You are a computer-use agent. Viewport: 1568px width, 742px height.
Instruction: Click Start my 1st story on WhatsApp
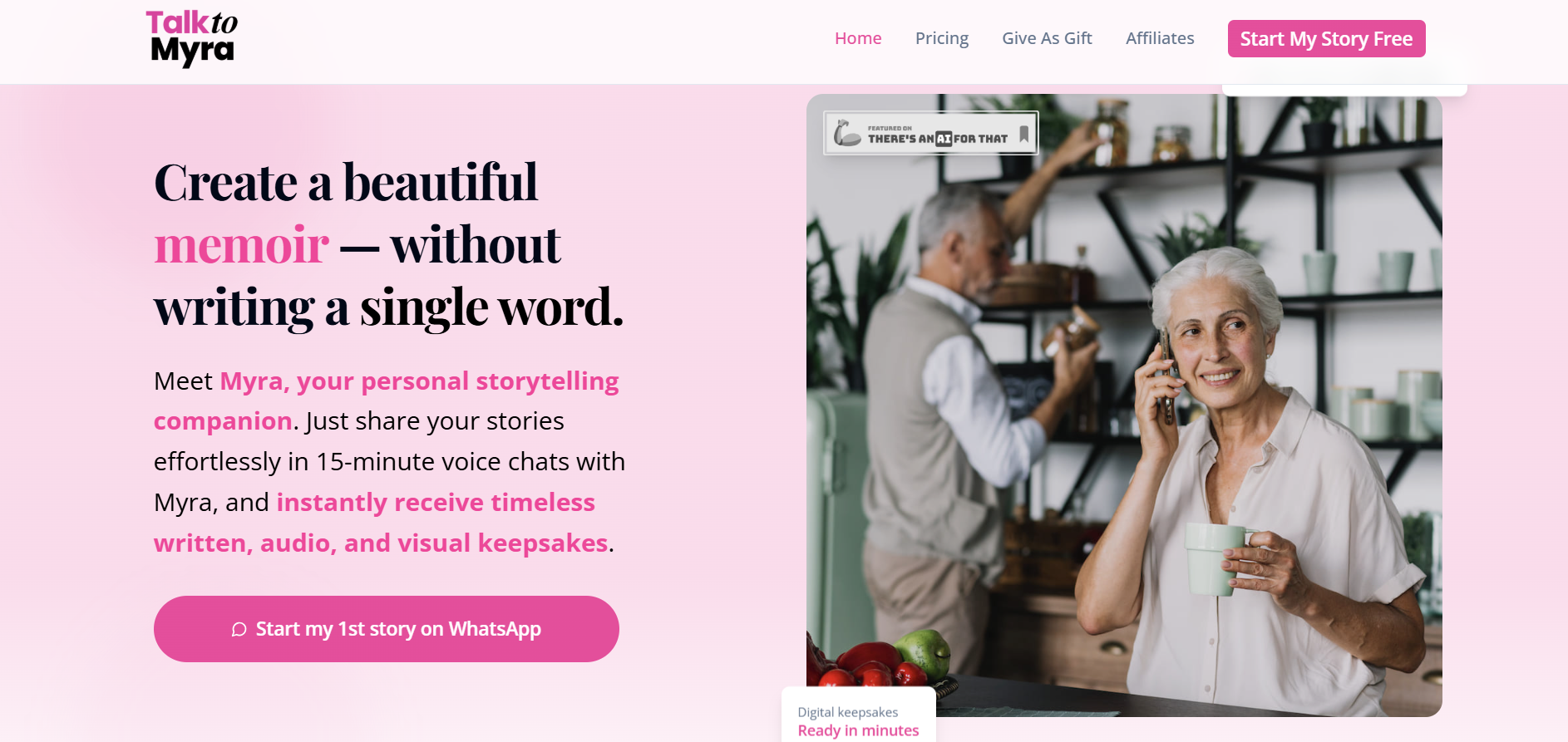pos(387,629)
